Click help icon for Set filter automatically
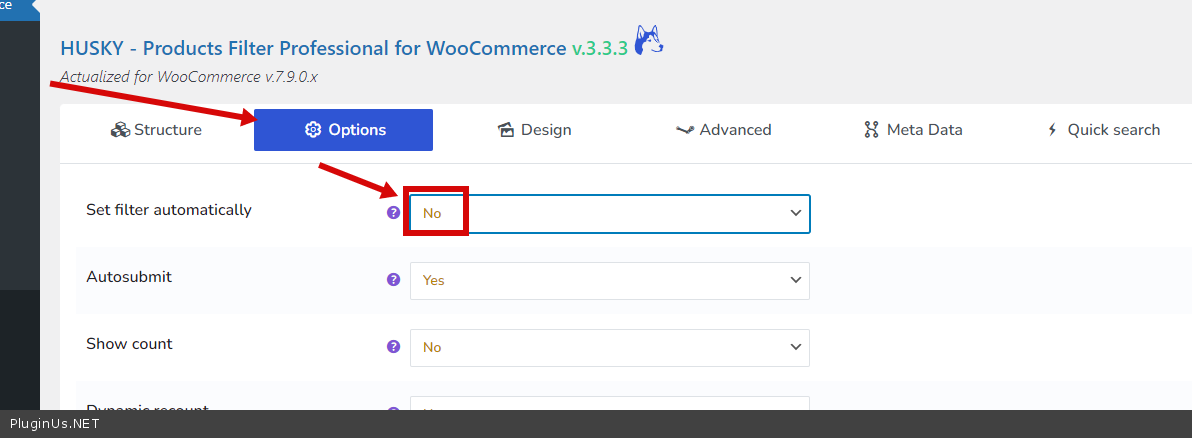This screenshot has height=438, width=1192. 393,213
